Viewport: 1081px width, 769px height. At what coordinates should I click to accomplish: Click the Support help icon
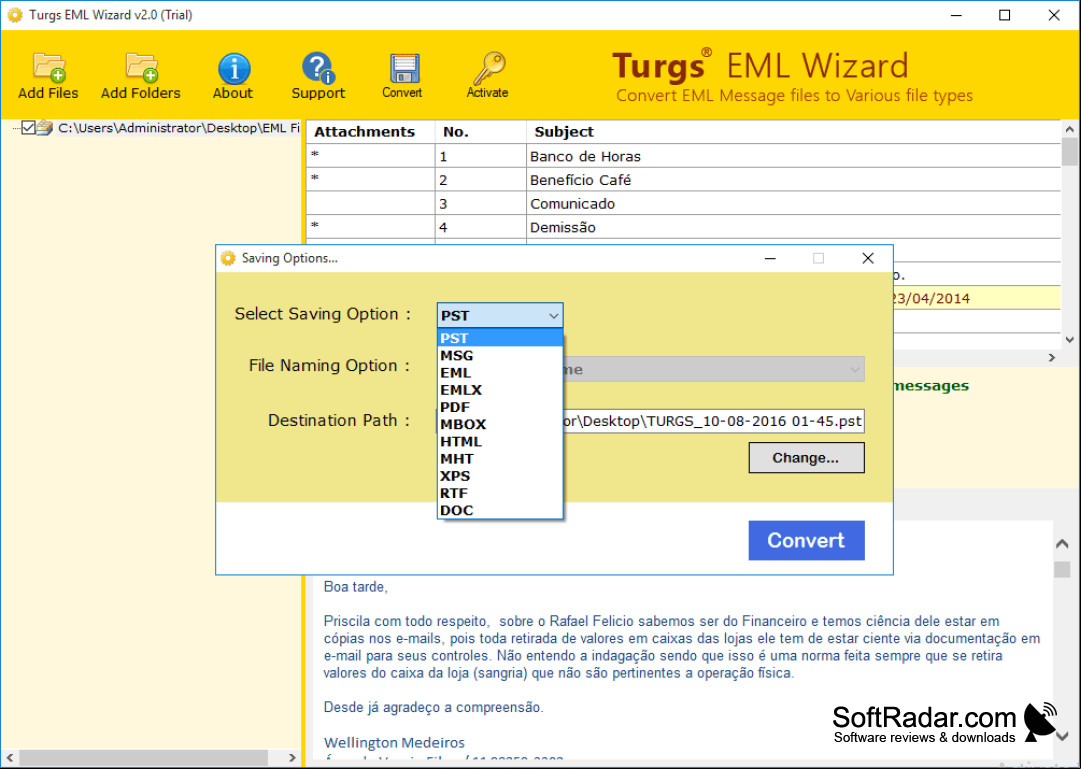click(x=318, y=68)
